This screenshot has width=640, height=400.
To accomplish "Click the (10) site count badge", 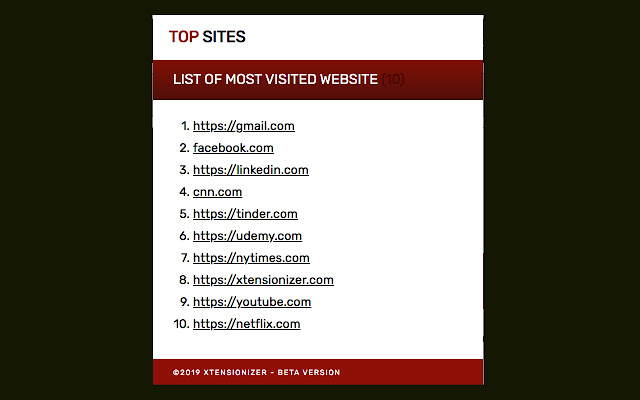I will (x=393, y=79).
